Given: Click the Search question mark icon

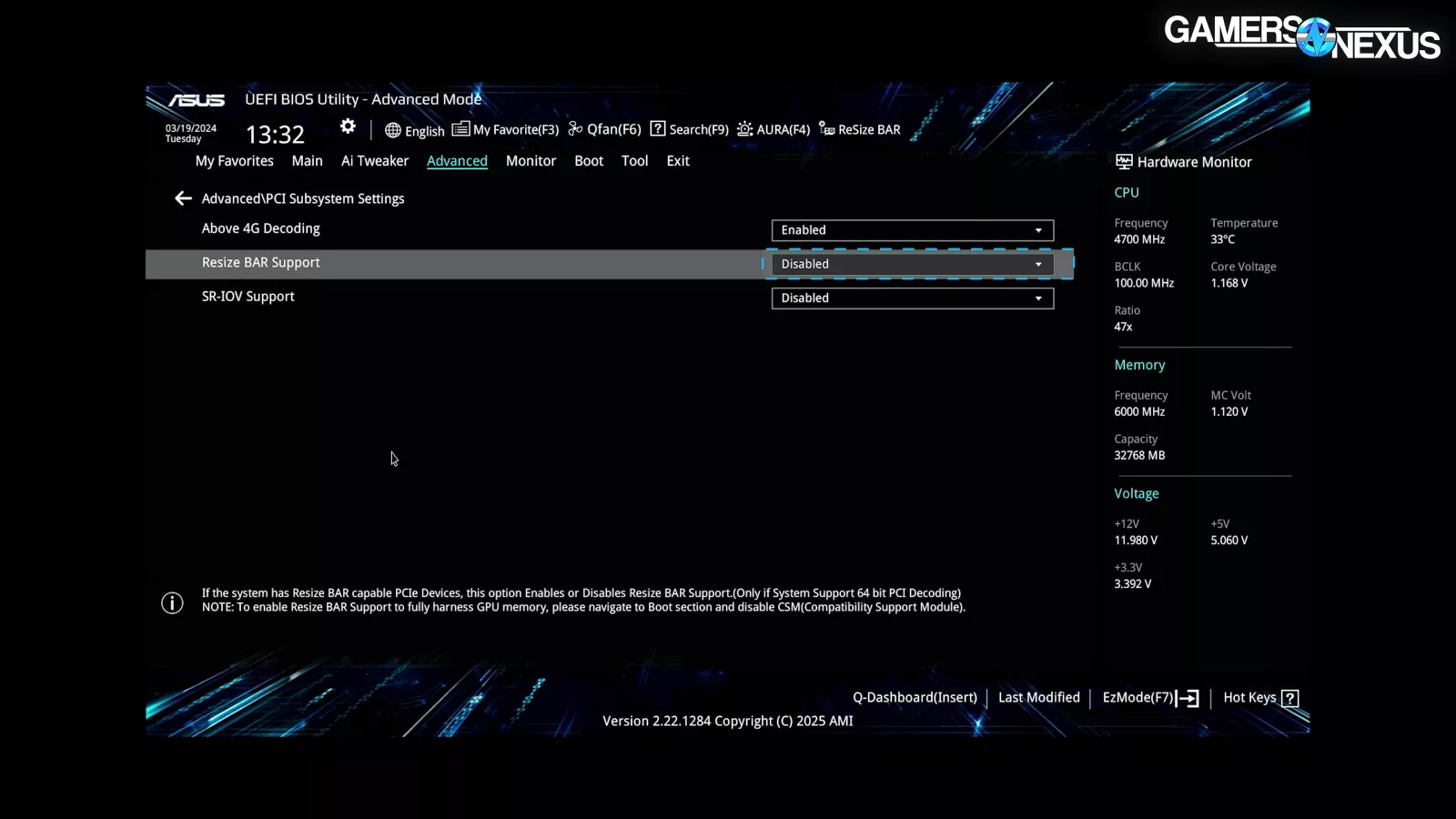Looking at the screenshot, I should (x=658, y=129).
